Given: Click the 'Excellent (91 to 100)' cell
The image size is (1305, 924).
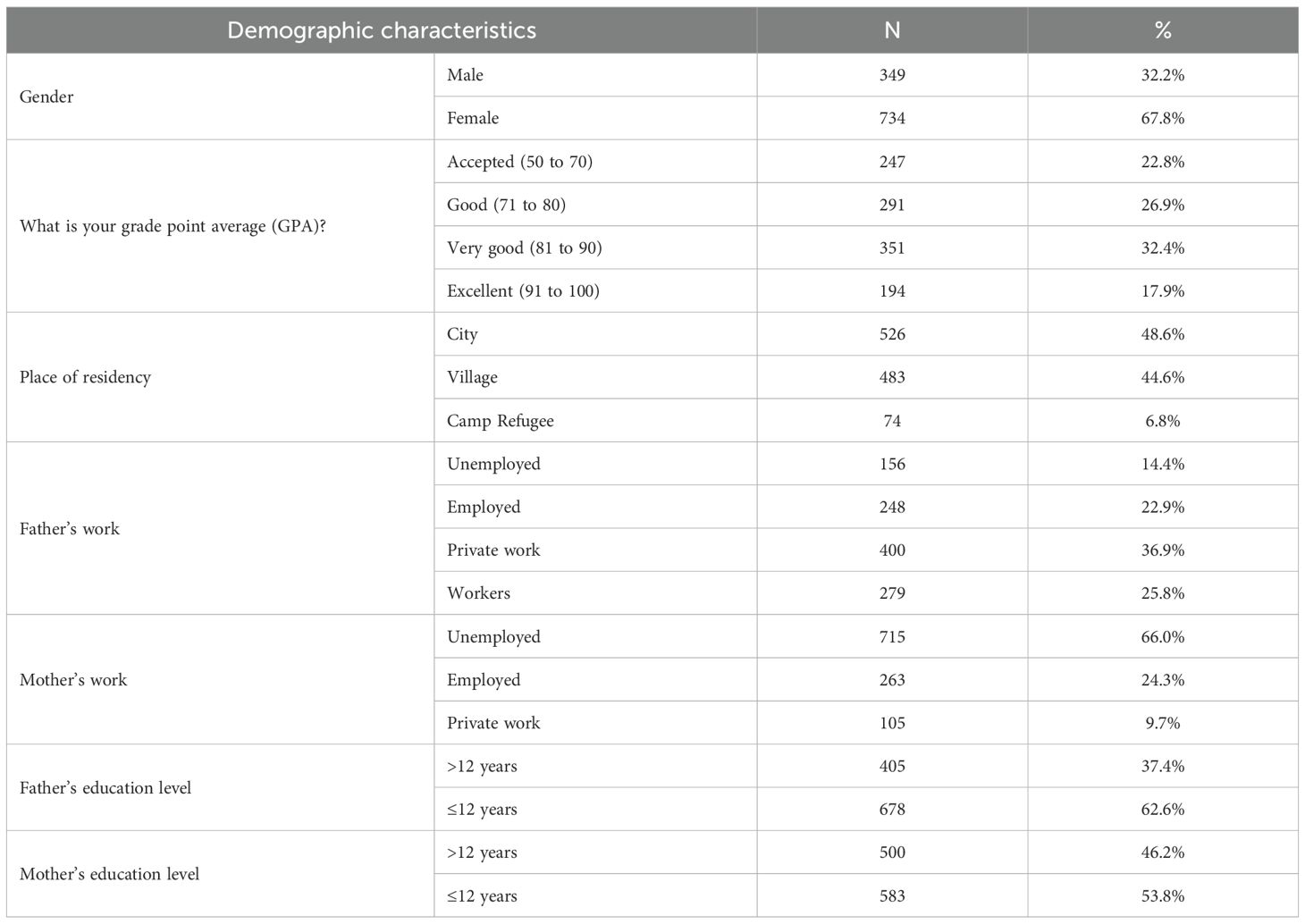Looking at the screenshot, I should [523, 290].
